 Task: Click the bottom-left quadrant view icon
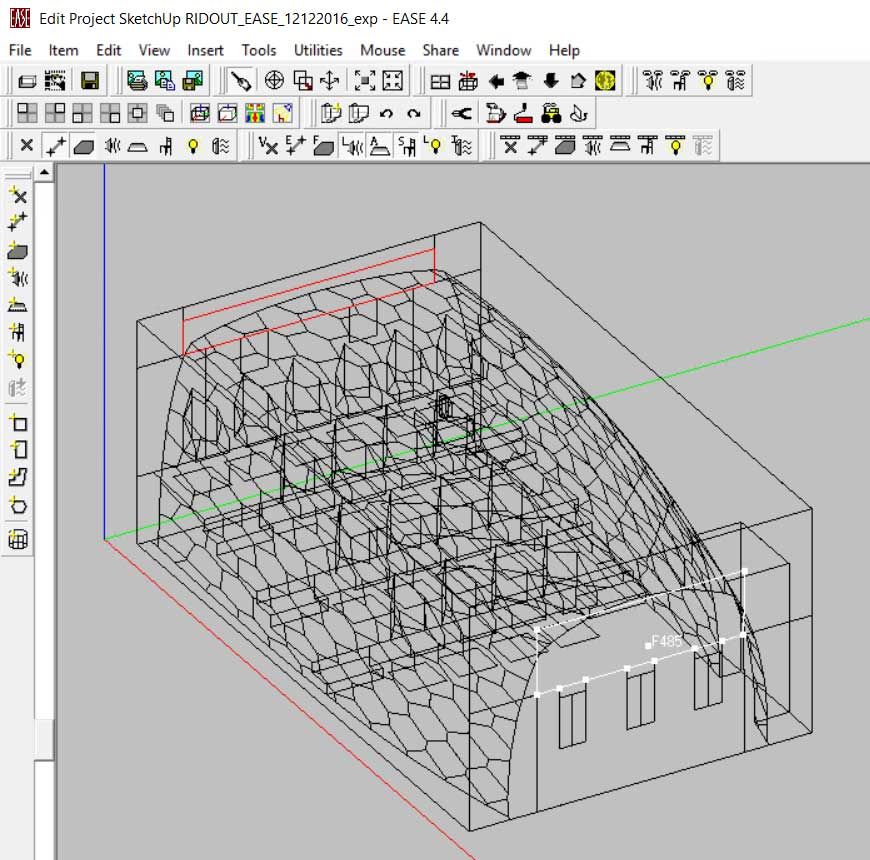coord(82,113)
